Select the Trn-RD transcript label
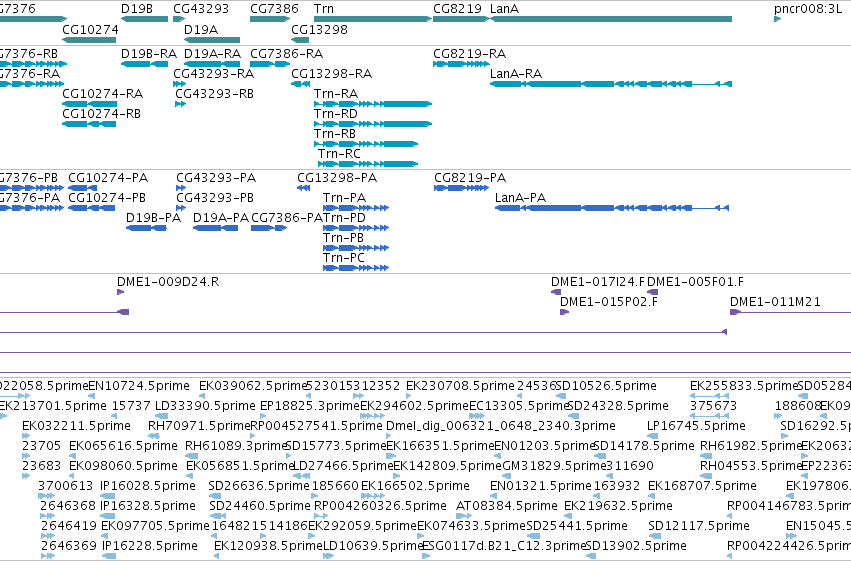The image size is (851, 561). 336,114
